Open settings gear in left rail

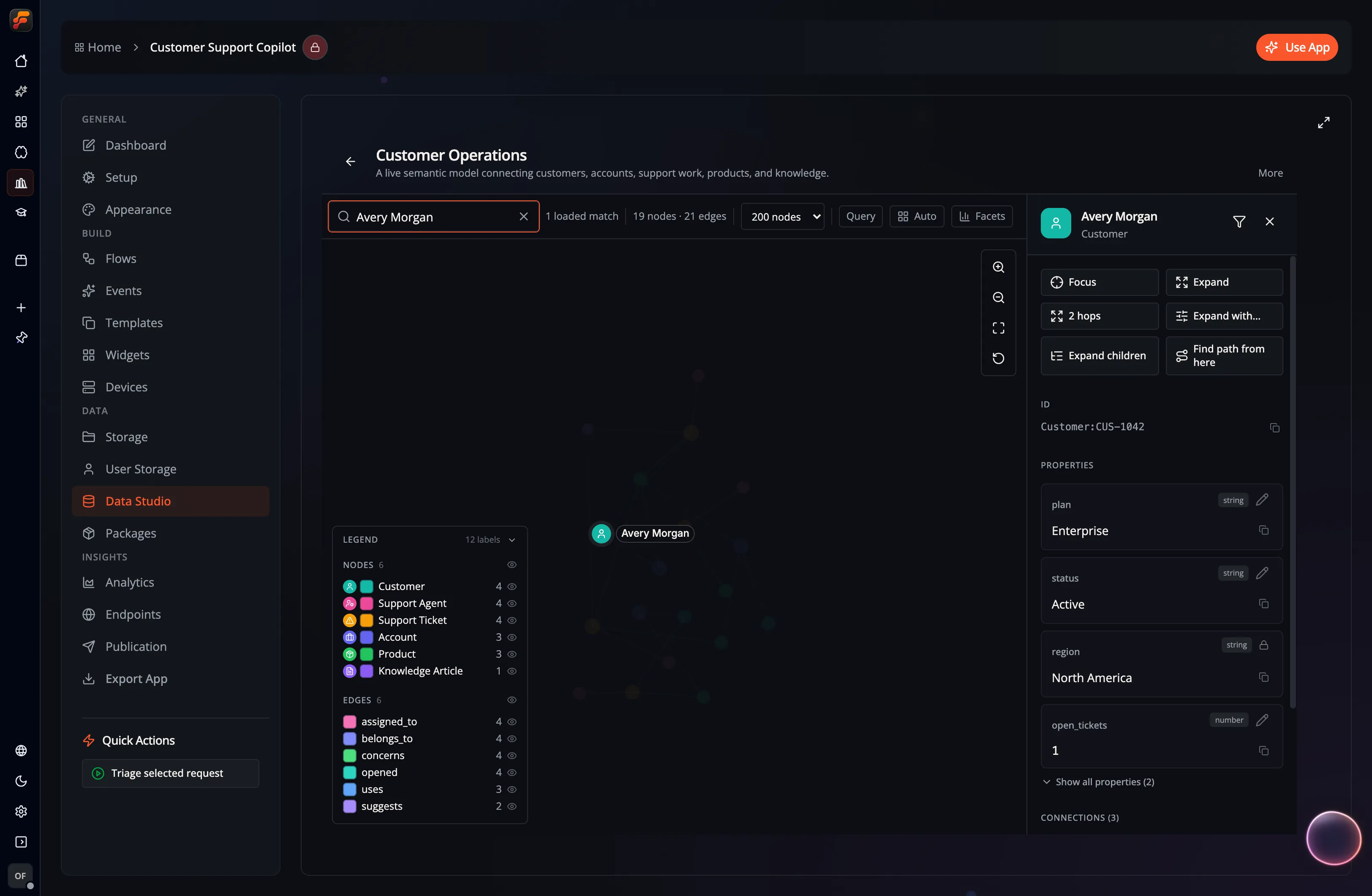21,812
